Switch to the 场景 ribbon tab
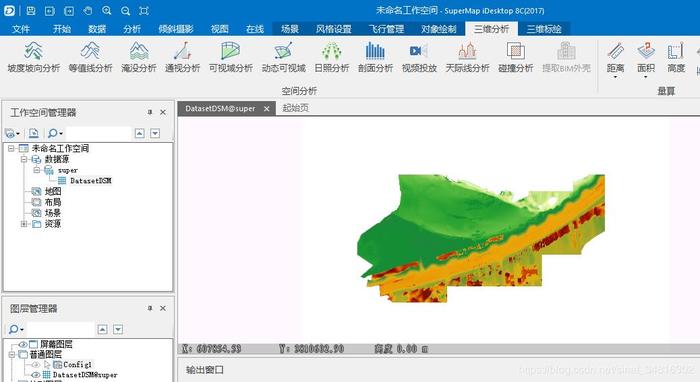Screen dimensions: 700x382 click(290, 29)
